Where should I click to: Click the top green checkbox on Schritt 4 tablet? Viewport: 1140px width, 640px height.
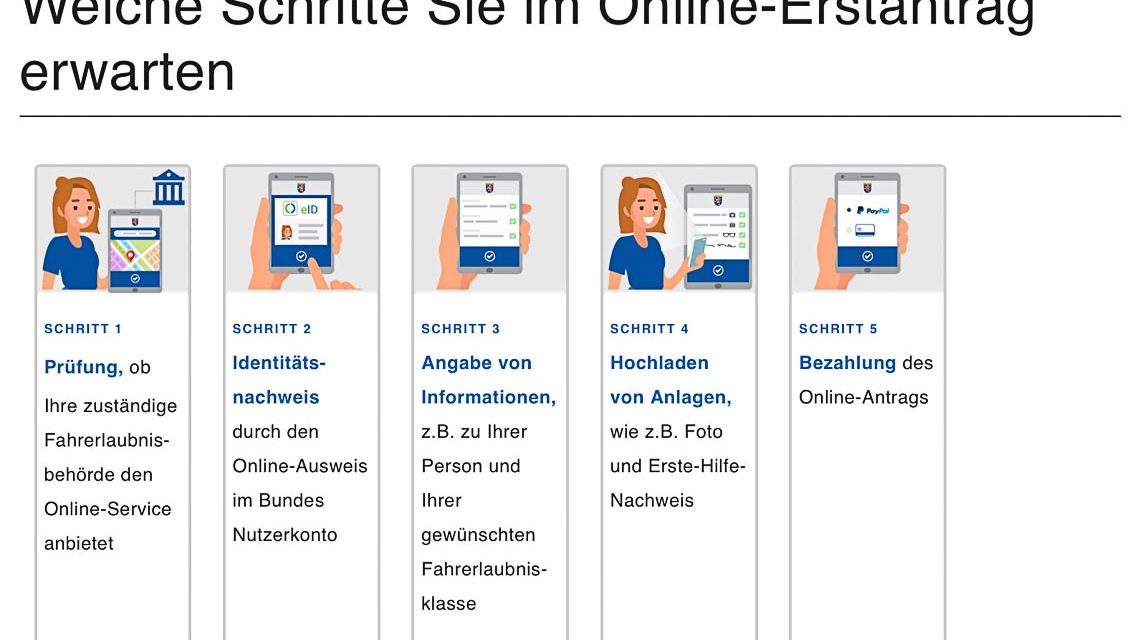(x=742, y=215)
